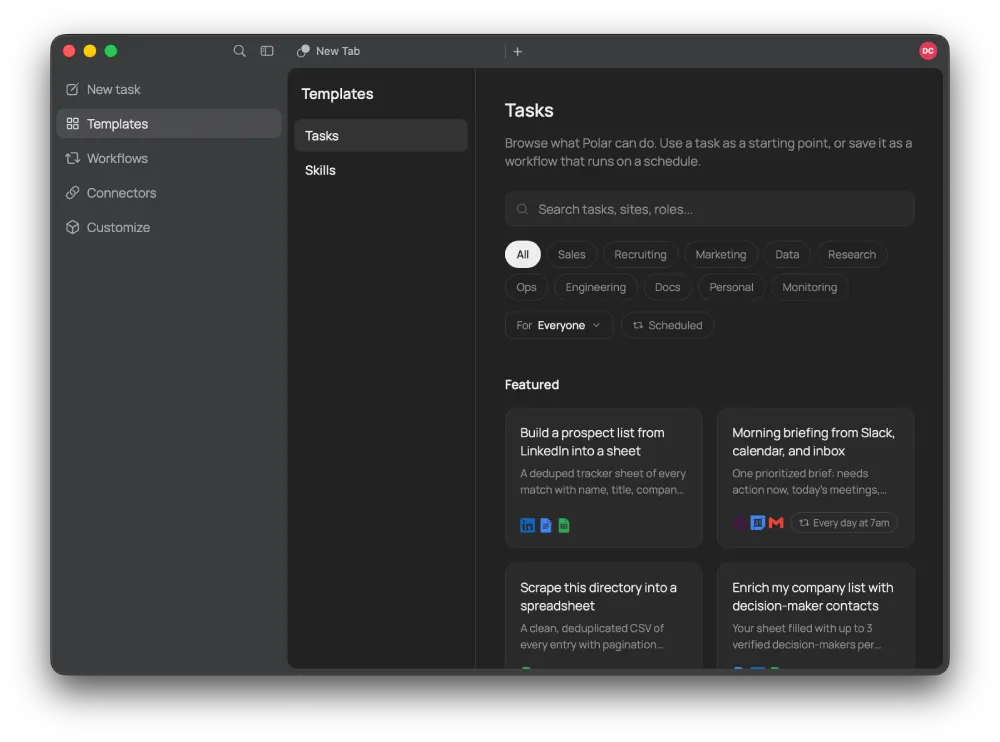This screenshot has height=742, width=1000.
Task: Click the New task compose icon
Action: (73, 89)
